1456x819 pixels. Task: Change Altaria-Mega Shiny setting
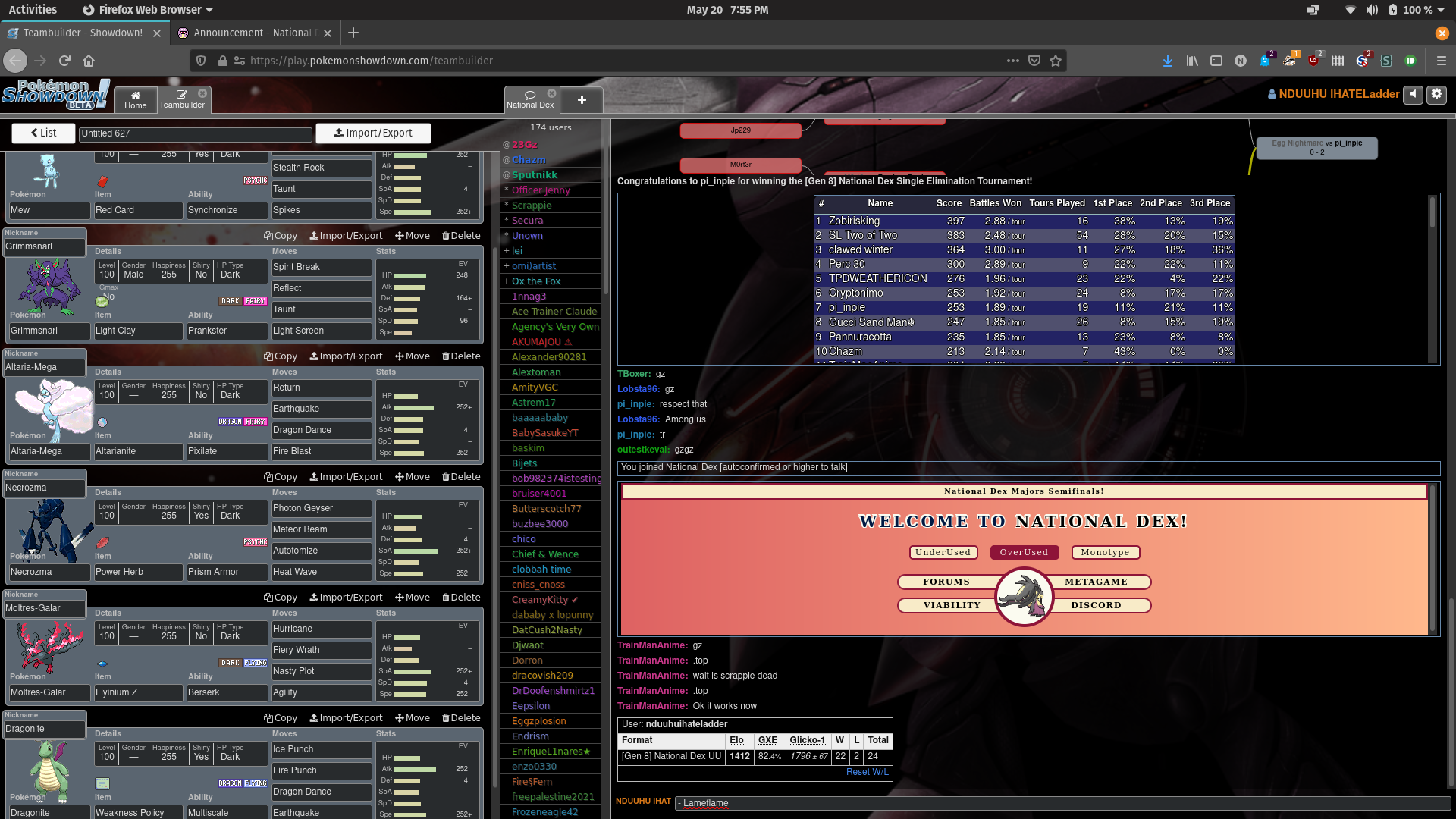tap(201, 391)
